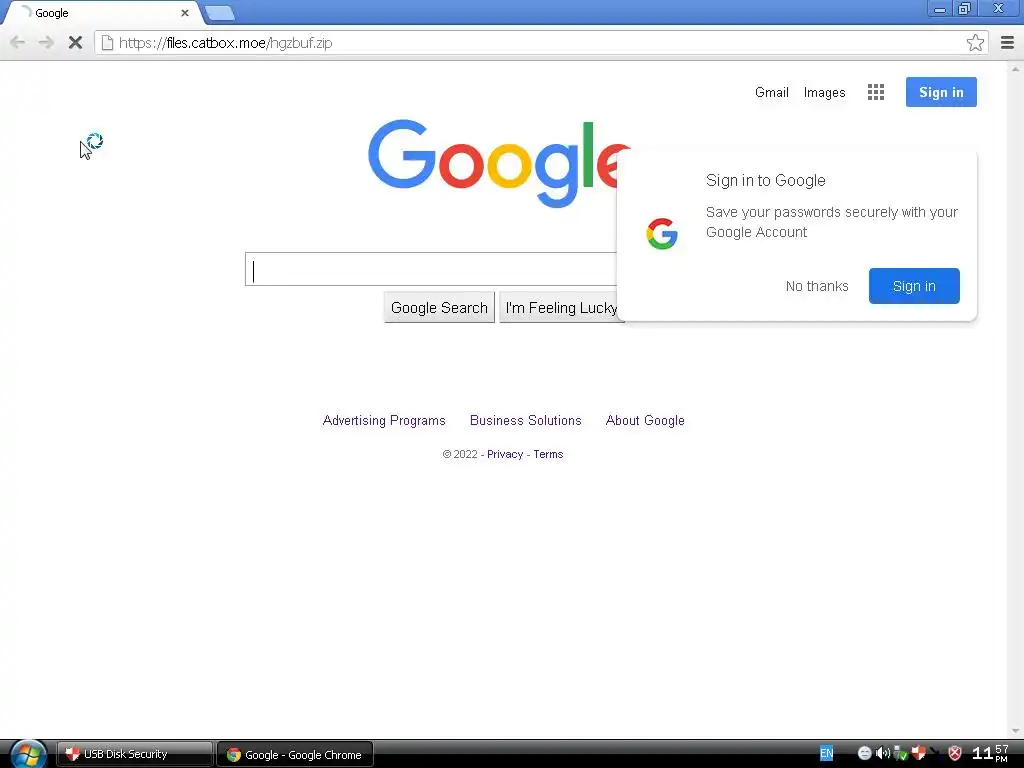Image resolution: width=1024 pixels, height=768 pixels.
Task: Click I'm Feeling Lucky button
Action: click(560, 308)
